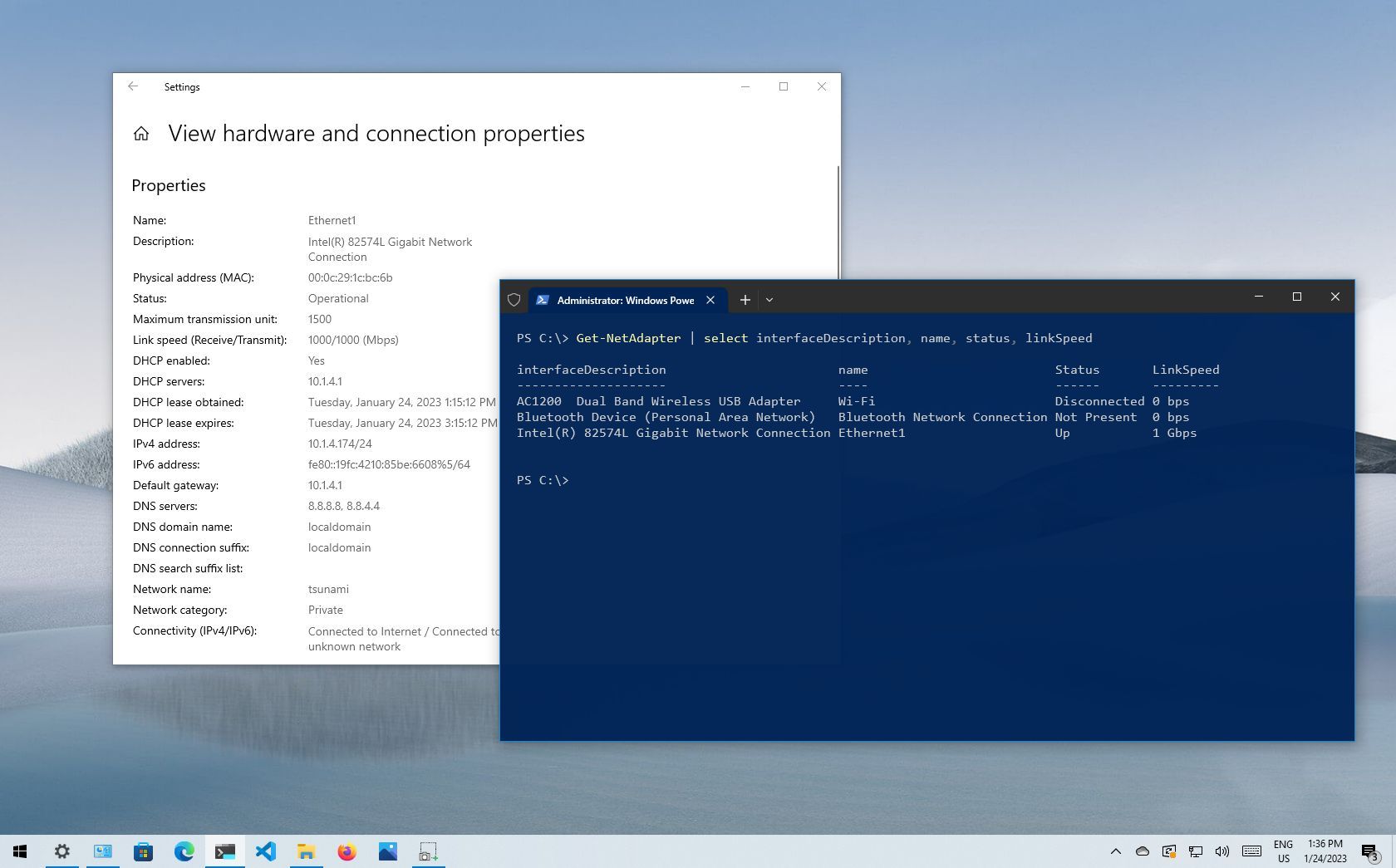Open the touch keyboard from the system tray
1396x868 pixels.
pyautogui.click(x=1252, y=851)
